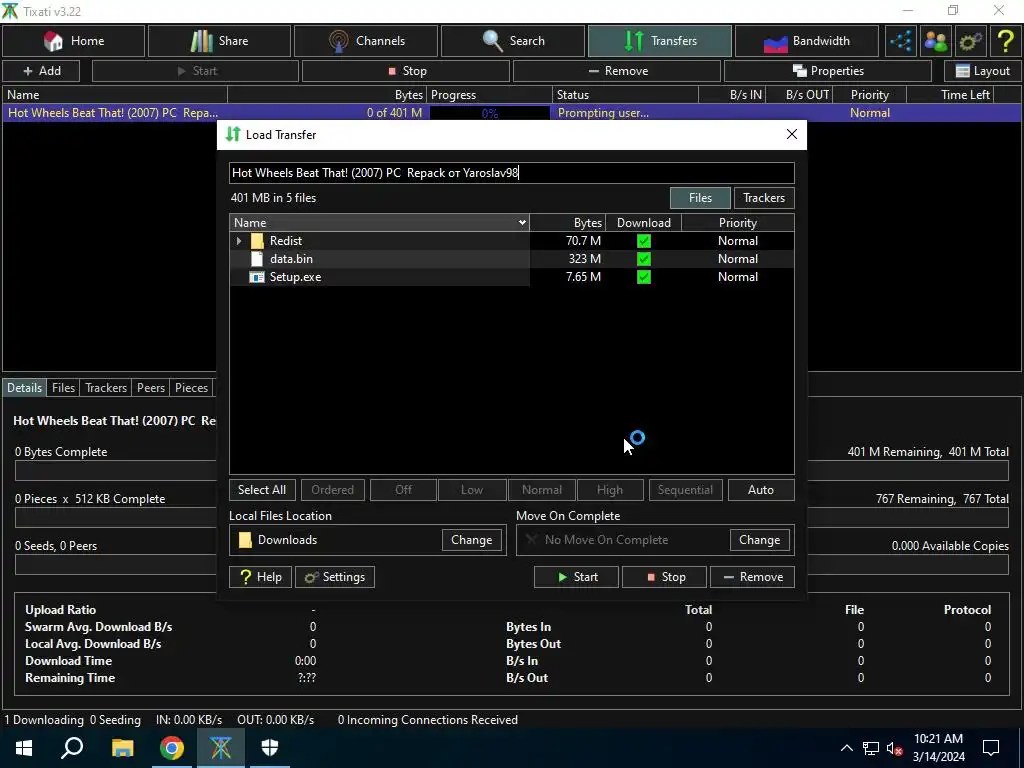
Task: Switch to Files view in Load Transfer
Action: 700,198
